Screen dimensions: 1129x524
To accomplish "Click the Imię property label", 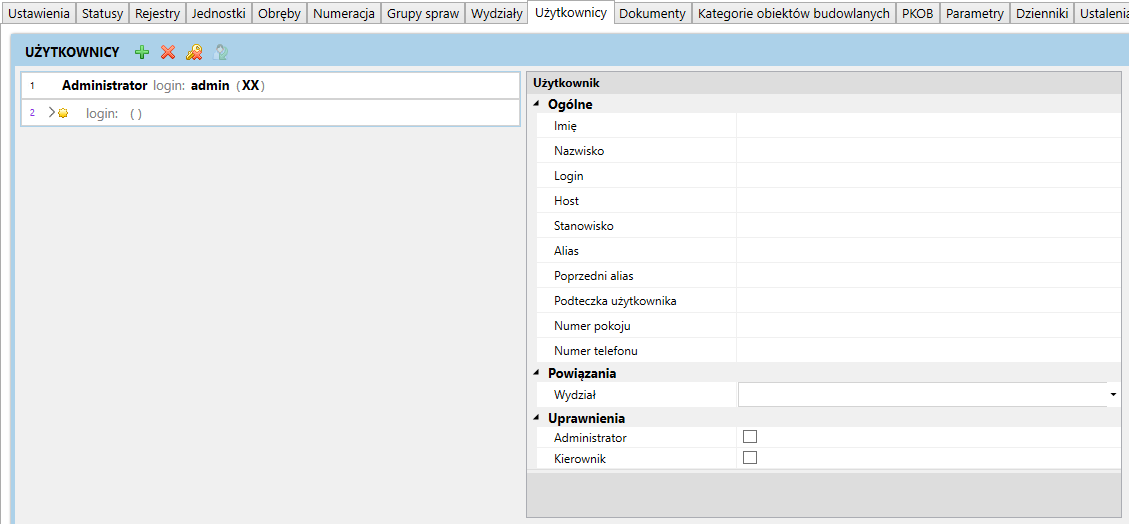I will point(566,127).
